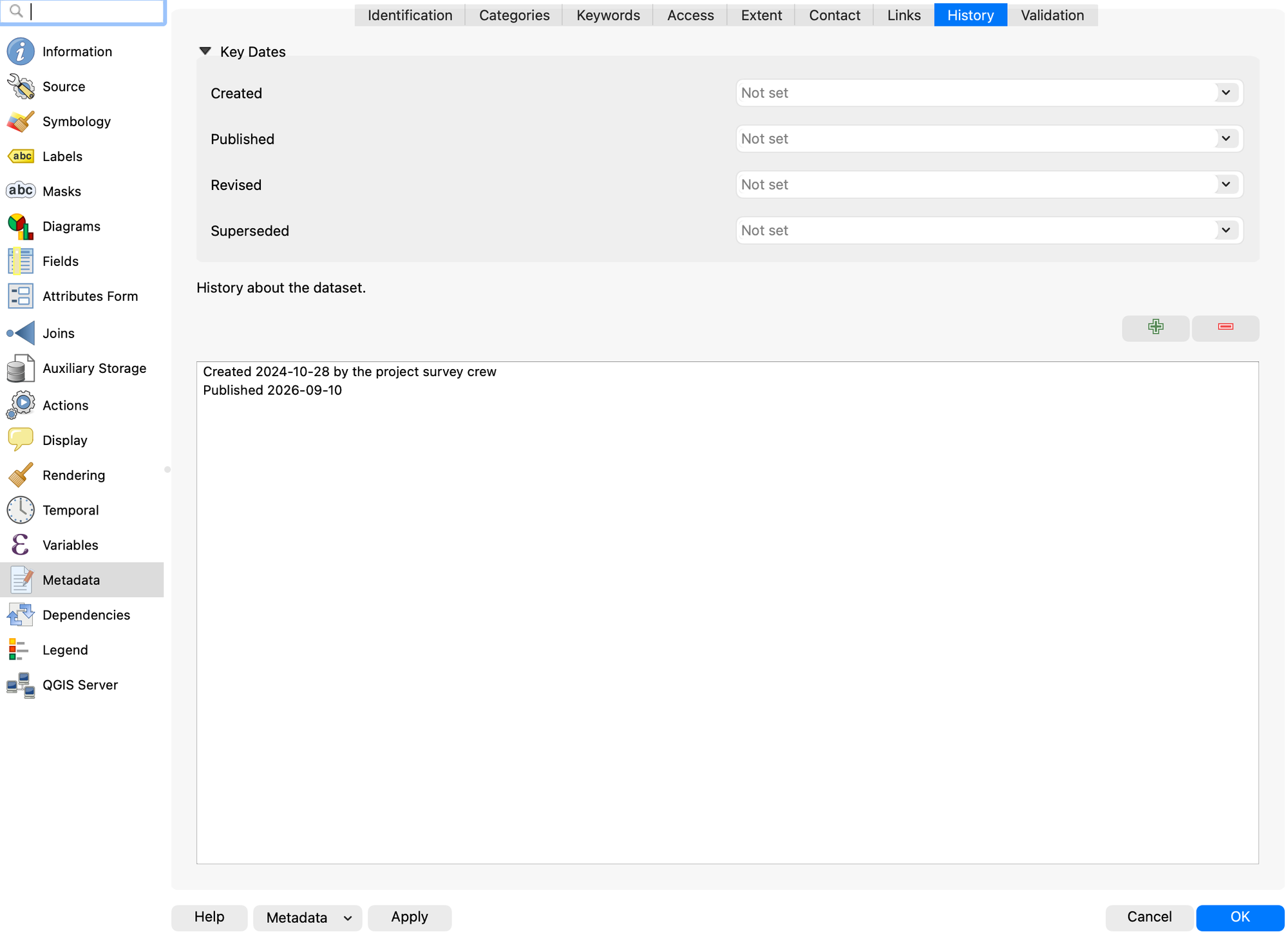The image size is (1288, 939).
Task: Add a history entry with green plus
Action: (x=1156, y=328)
